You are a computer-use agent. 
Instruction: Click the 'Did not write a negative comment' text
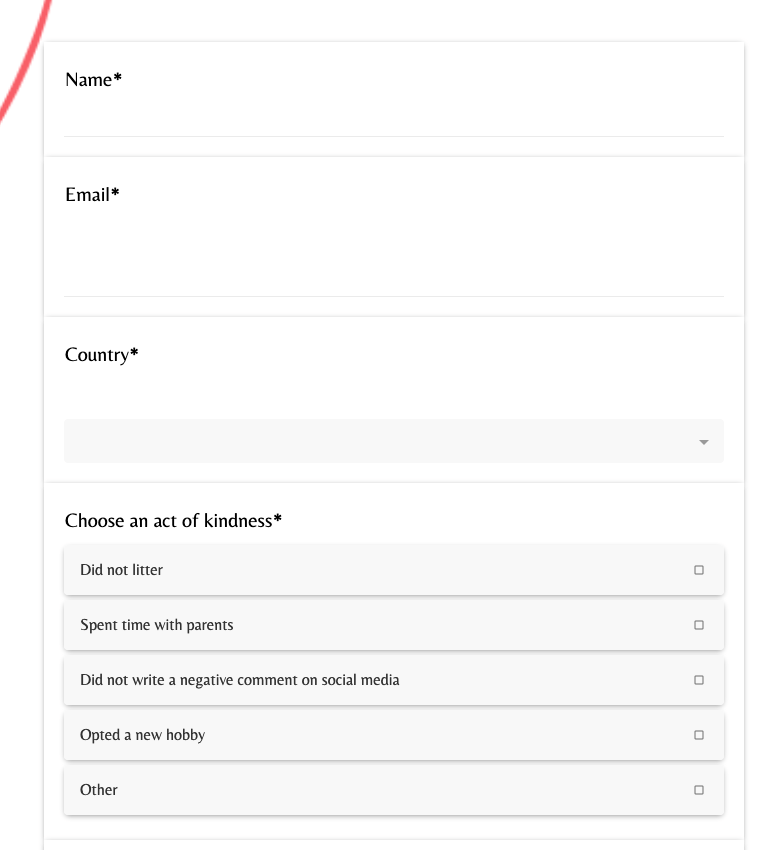tap(239, 680)
